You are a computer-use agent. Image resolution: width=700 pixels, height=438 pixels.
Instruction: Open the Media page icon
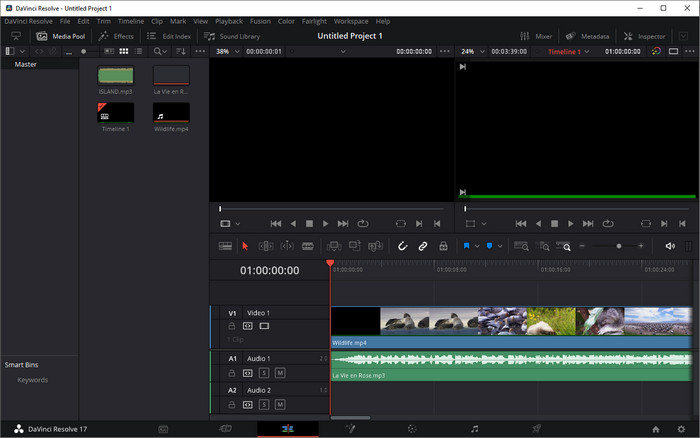tap(163, 429)
